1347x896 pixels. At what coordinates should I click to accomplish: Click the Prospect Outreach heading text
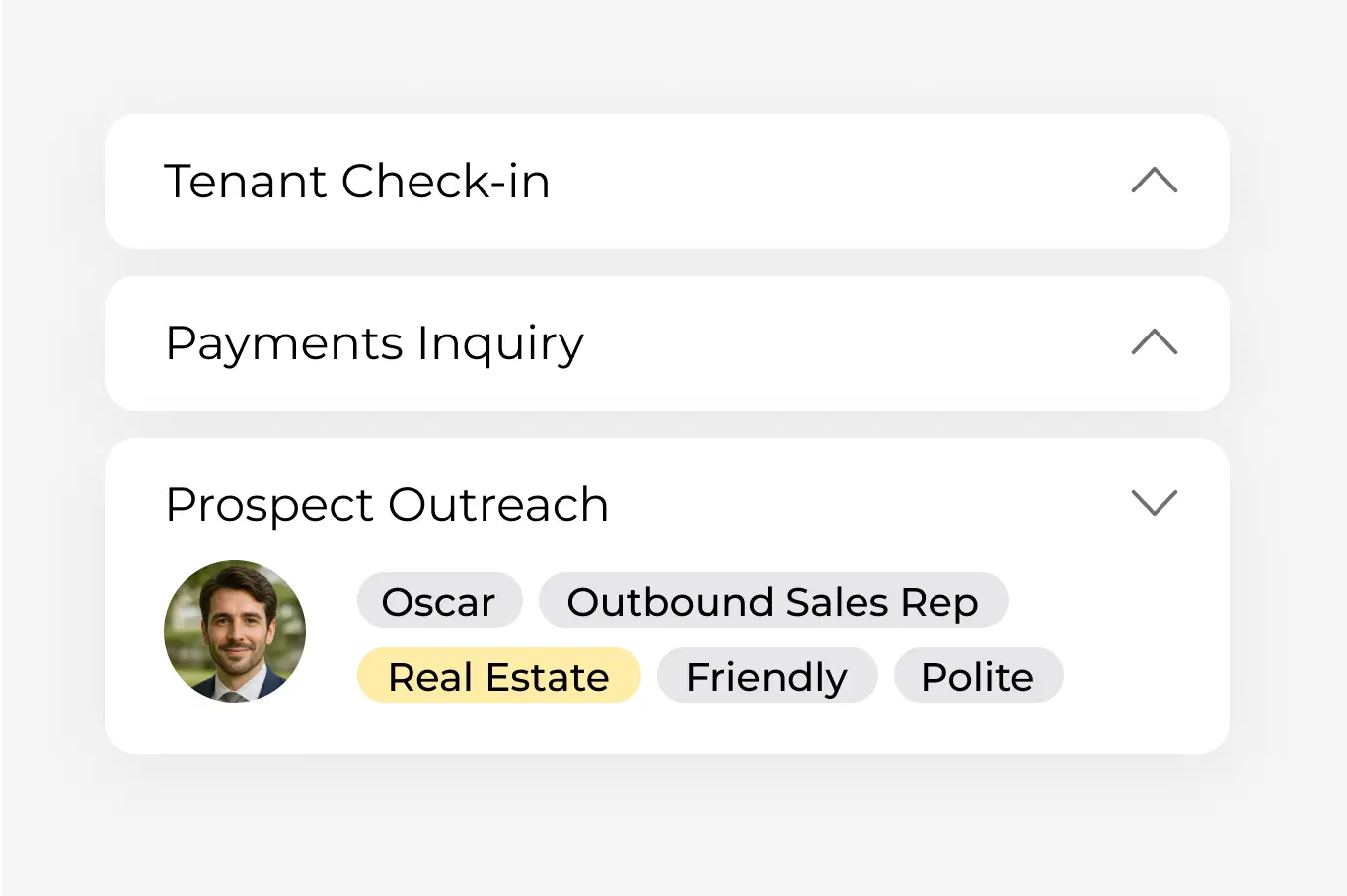point(386,505)
